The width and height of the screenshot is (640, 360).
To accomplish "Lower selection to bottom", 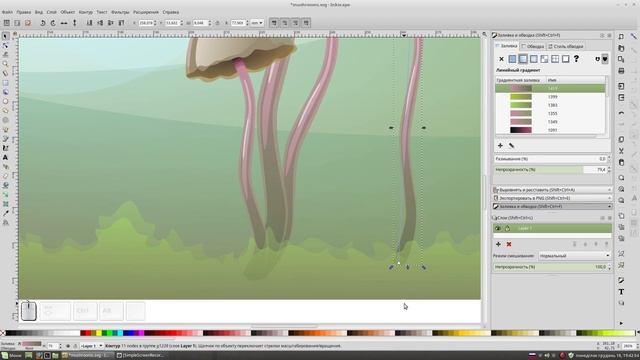I will 89,23.
